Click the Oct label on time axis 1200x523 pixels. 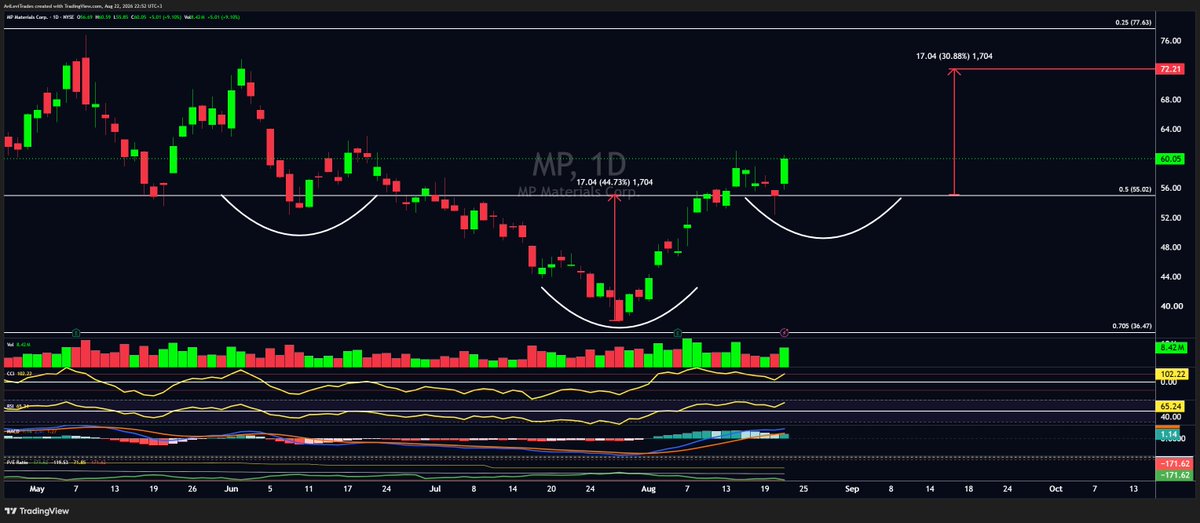coord(1055,491)
